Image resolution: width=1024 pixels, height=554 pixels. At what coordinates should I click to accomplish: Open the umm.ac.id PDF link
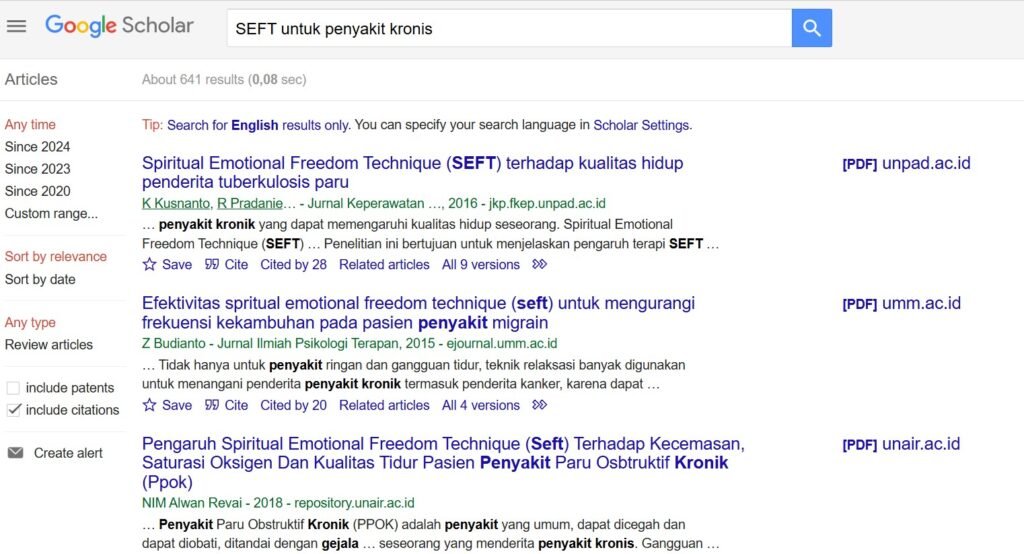(x=901, y=304)
